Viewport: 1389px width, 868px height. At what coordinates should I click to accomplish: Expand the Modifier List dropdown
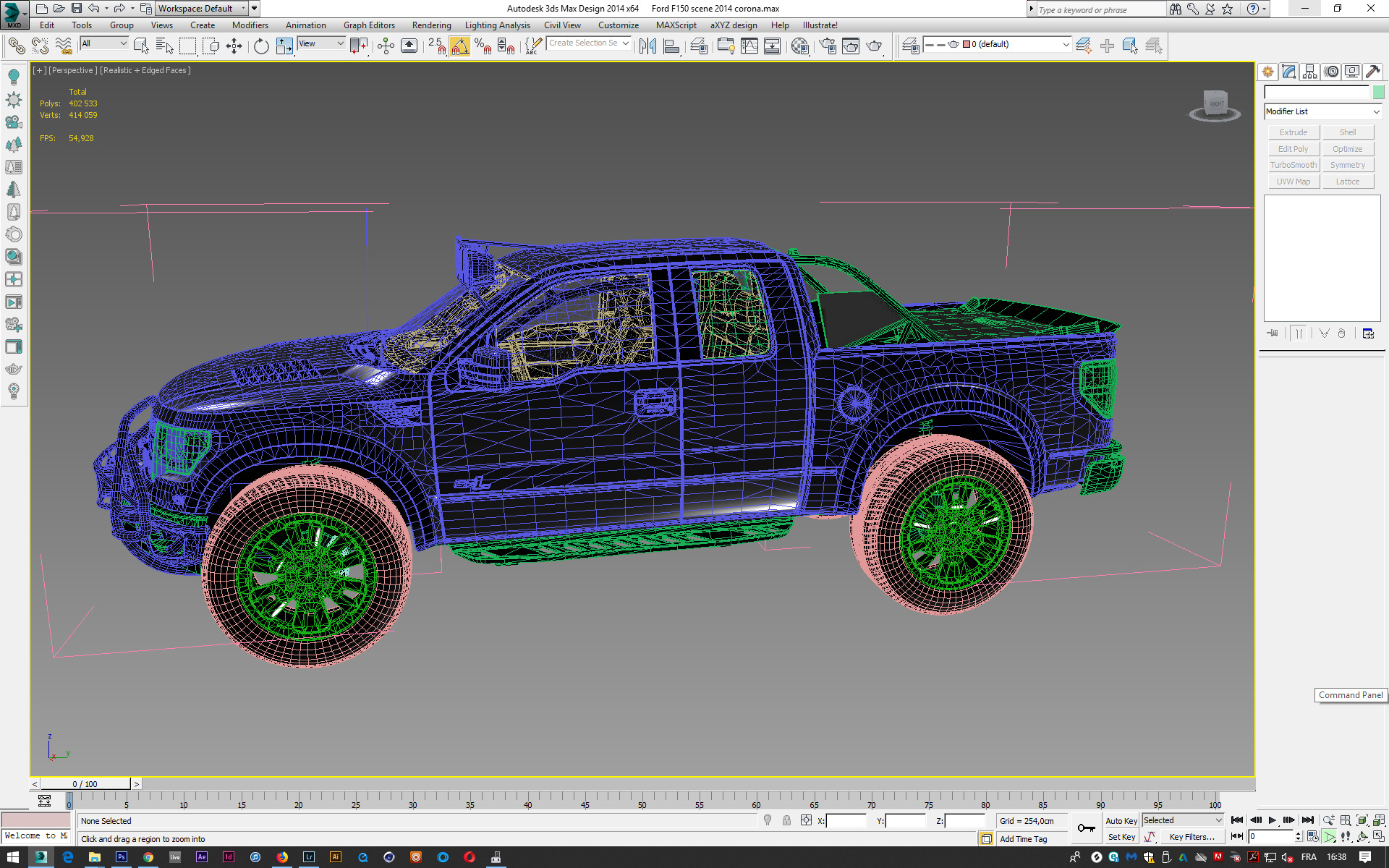pos(1322,111)
